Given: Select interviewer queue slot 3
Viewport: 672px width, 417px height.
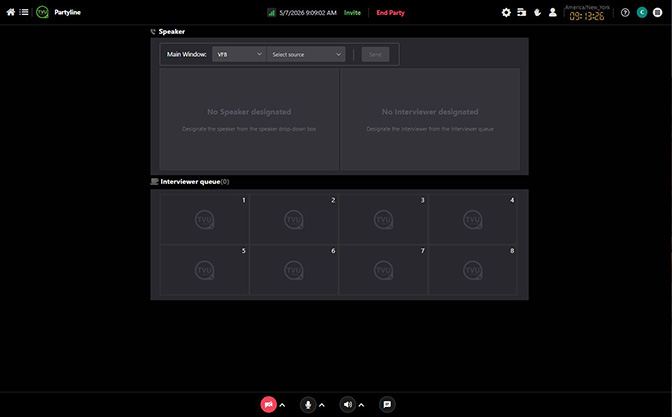Looking at the screenshot, I should pyautogui.click(x=383, y=219).
